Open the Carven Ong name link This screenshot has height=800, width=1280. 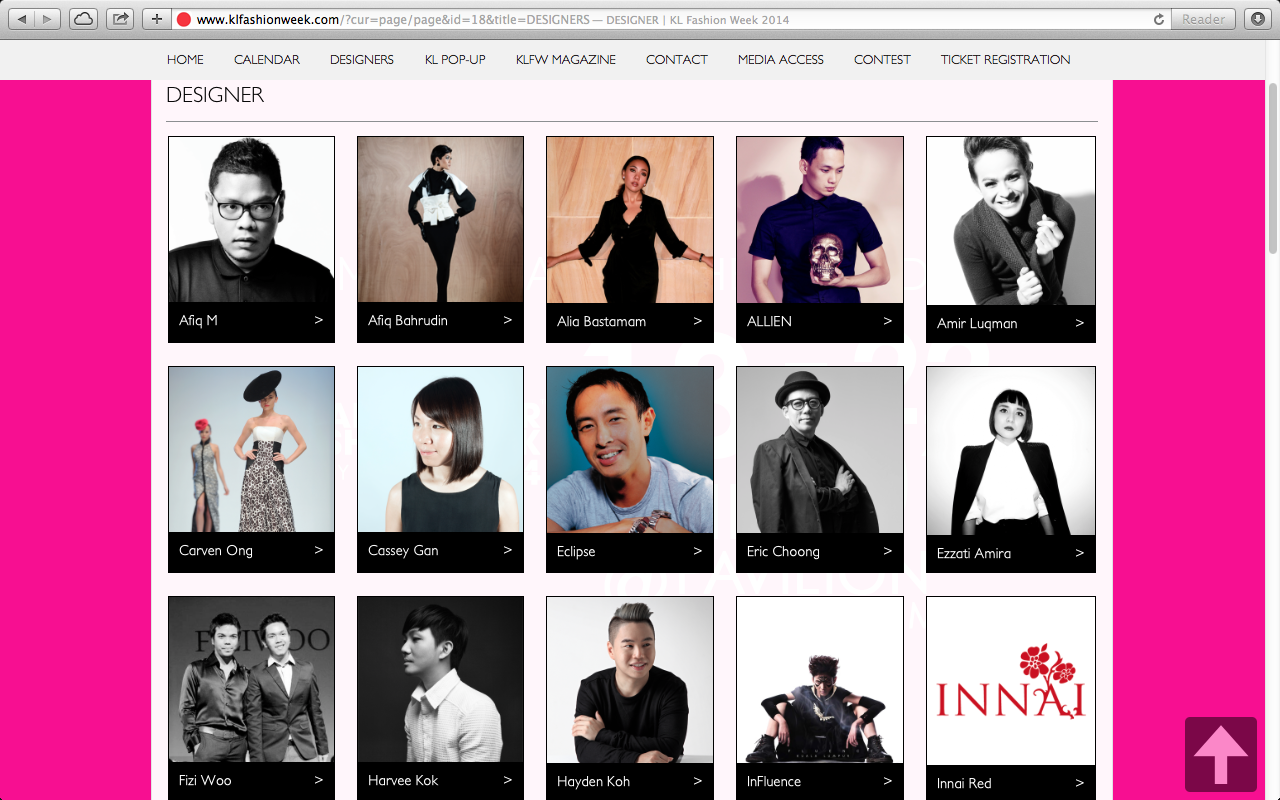pyautogui.click(x=216, y=551)
